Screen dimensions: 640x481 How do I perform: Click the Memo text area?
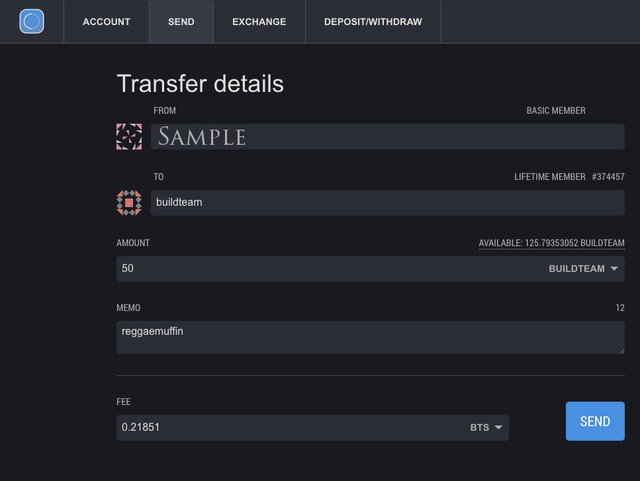point(370,337)
